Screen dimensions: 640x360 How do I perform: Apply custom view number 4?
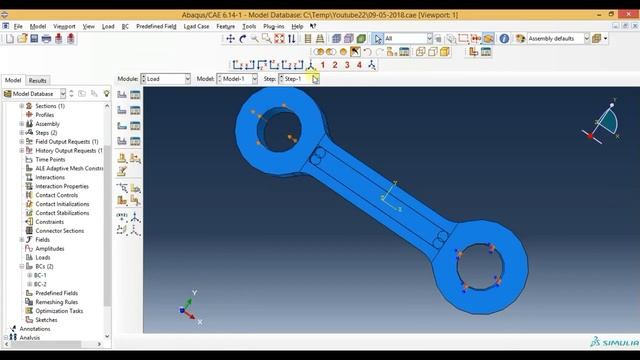(360, 65)
